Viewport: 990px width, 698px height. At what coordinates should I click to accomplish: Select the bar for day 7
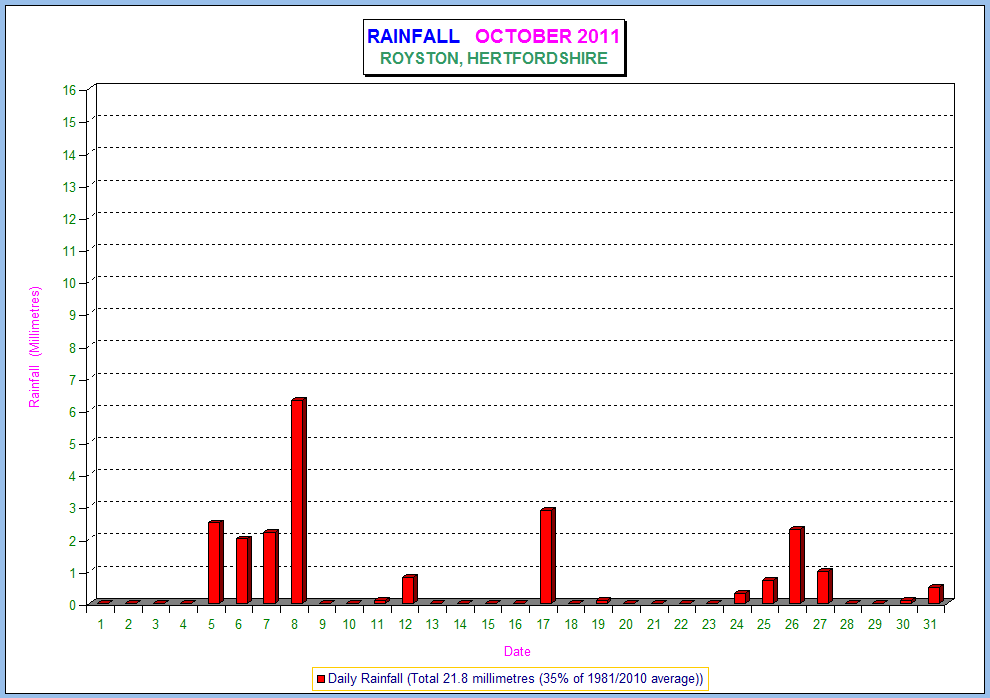pyautogui.click(x=269, y=567)
